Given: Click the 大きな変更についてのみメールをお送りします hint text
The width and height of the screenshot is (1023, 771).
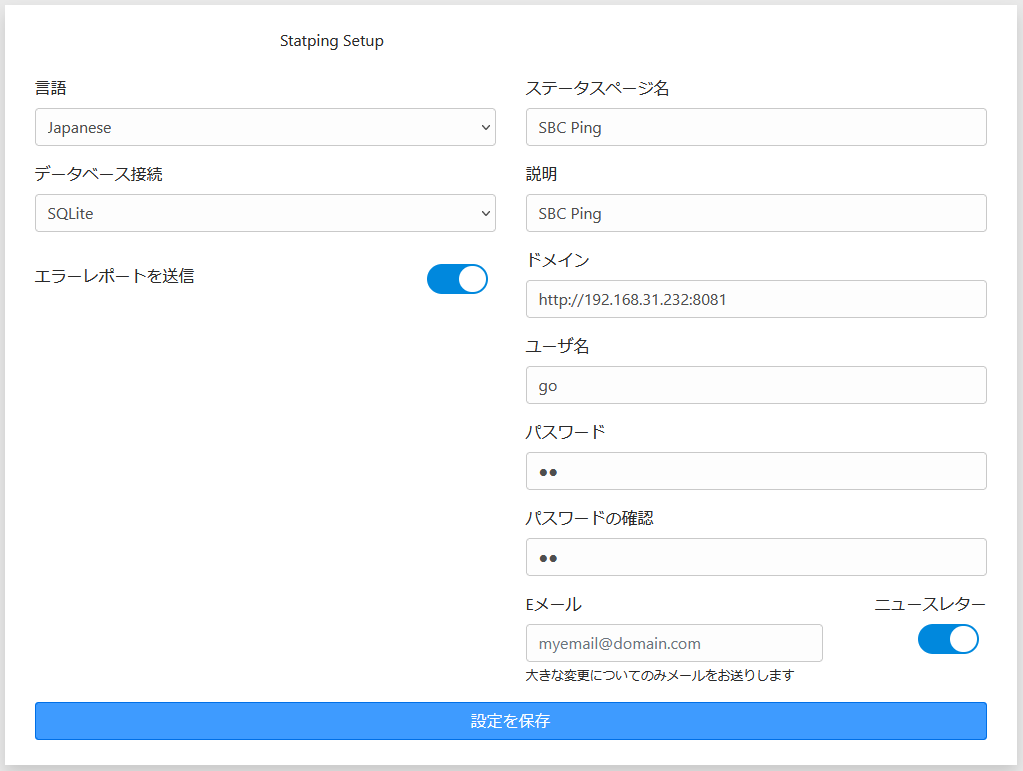Looking at the screenshot, I should [x=660, y=675].
